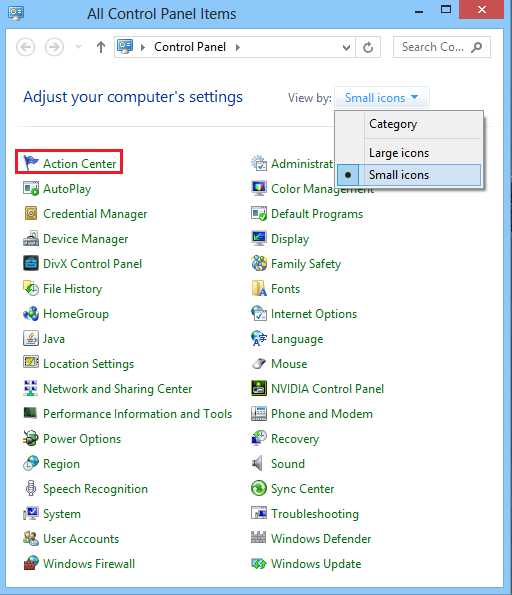
Task: Click the search magnifier icon
Action: [477, 47]
